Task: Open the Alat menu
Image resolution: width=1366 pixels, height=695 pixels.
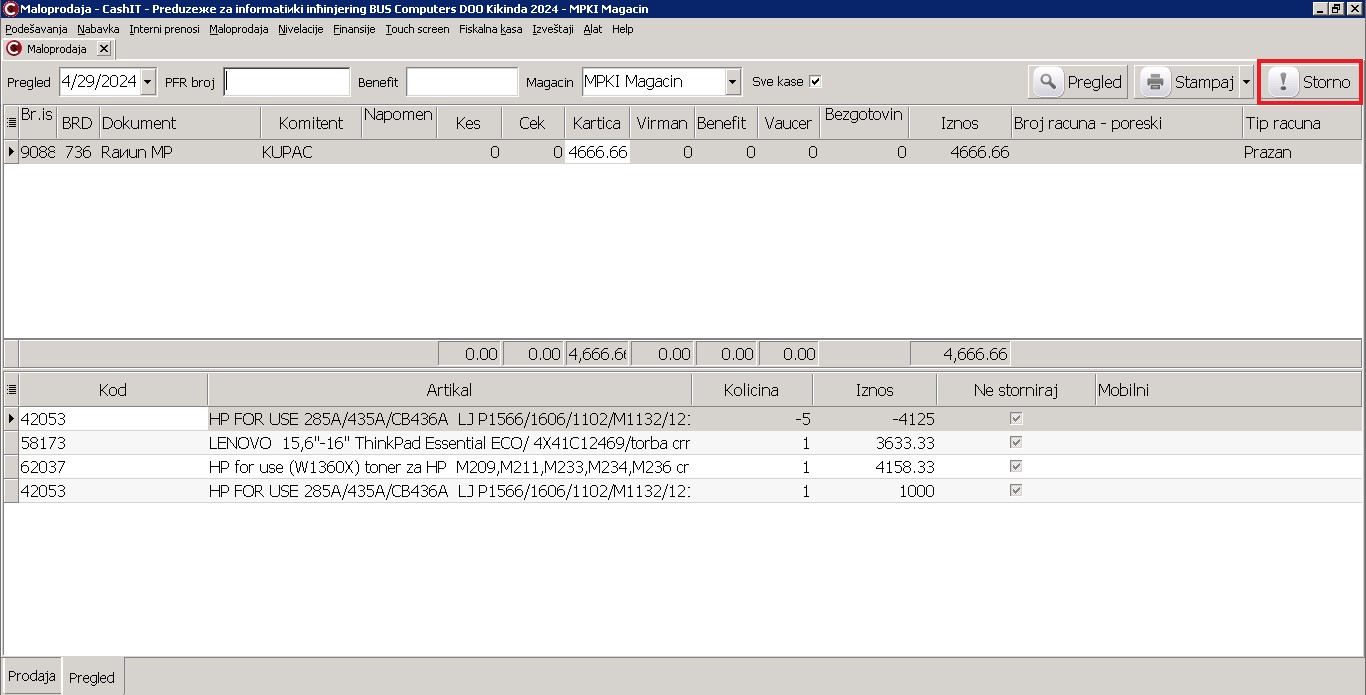Action: click(x=593, y=29)
